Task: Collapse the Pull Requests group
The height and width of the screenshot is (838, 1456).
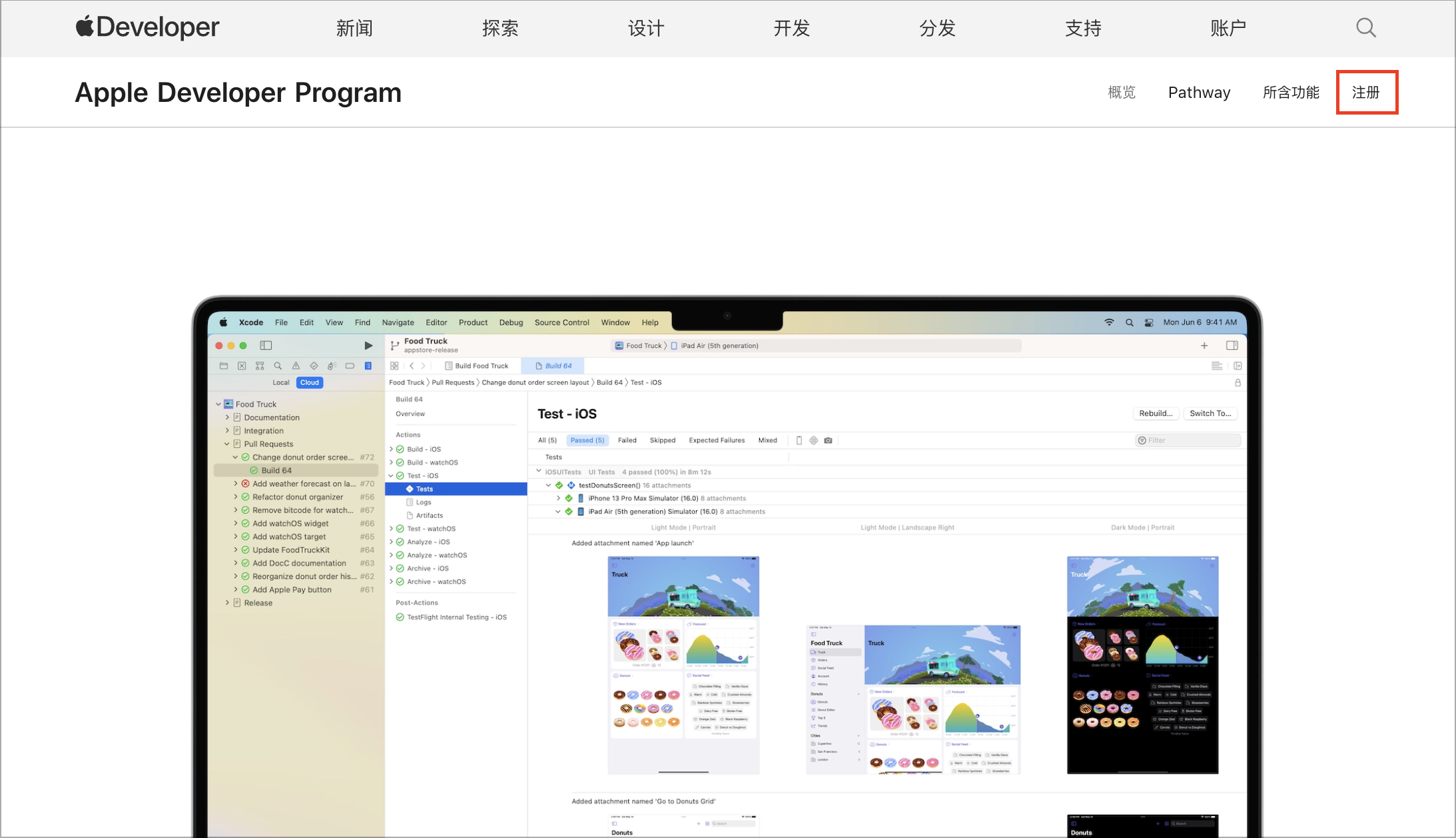Action: pos(227,444)
